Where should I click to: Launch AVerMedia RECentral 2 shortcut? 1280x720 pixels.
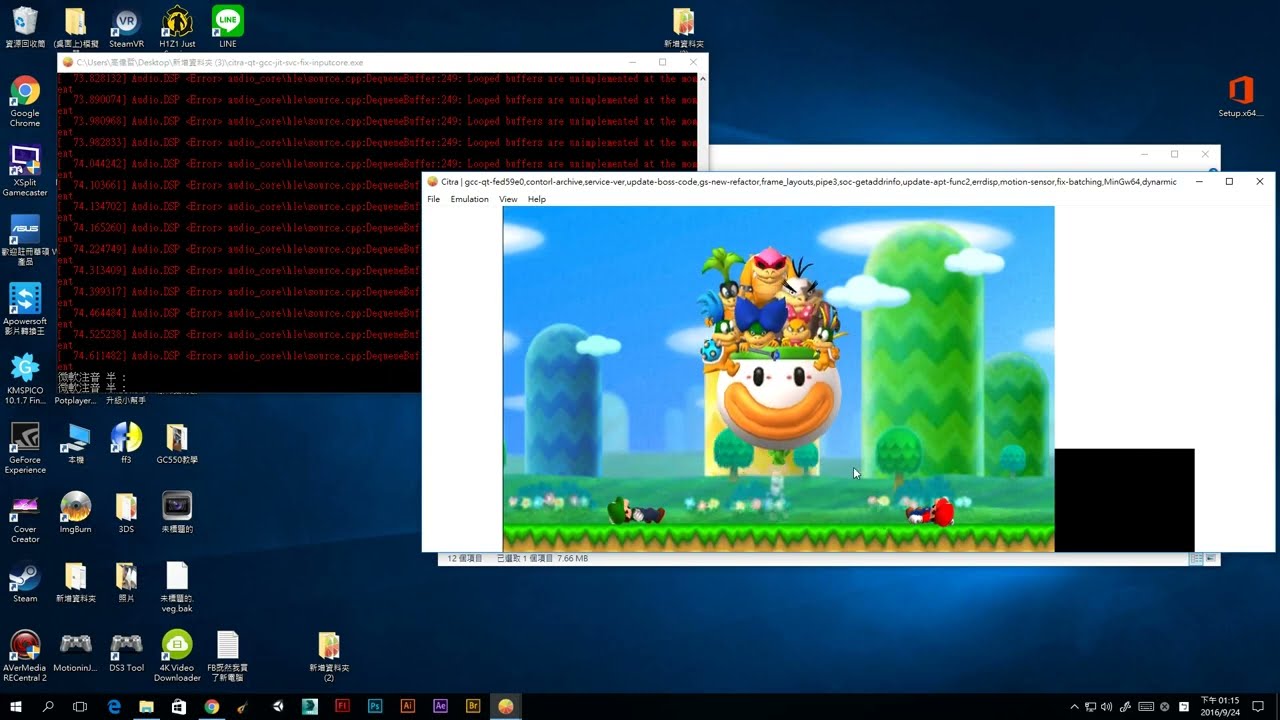(25, 656)
